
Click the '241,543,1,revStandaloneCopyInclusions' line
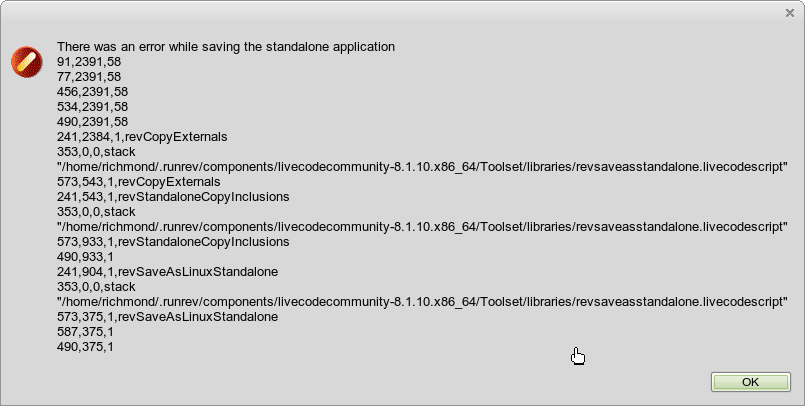[173, 197]
